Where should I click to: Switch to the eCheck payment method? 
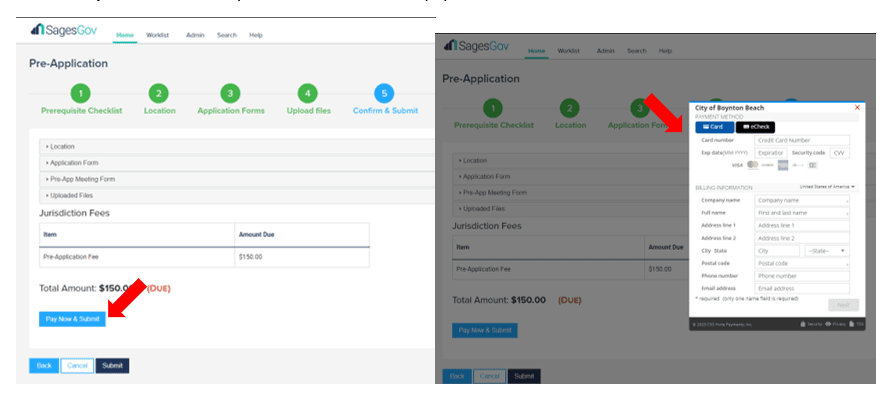(x=755, y=127)
